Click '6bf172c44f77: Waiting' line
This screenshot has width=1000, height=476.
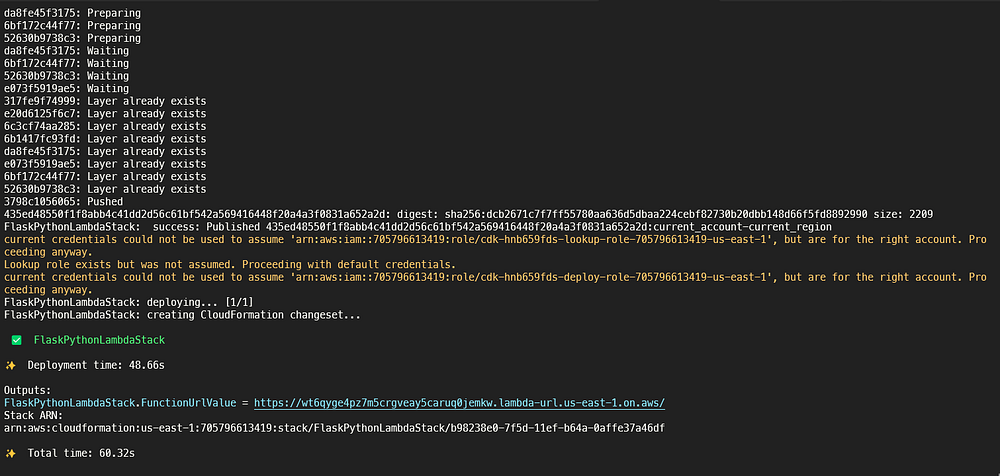click(x=66, y=63)
